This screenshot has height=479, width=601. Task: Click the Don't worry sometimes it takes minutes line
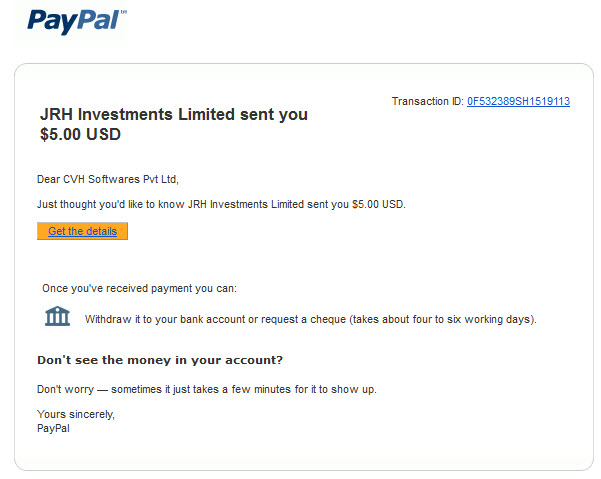point(207,389)
